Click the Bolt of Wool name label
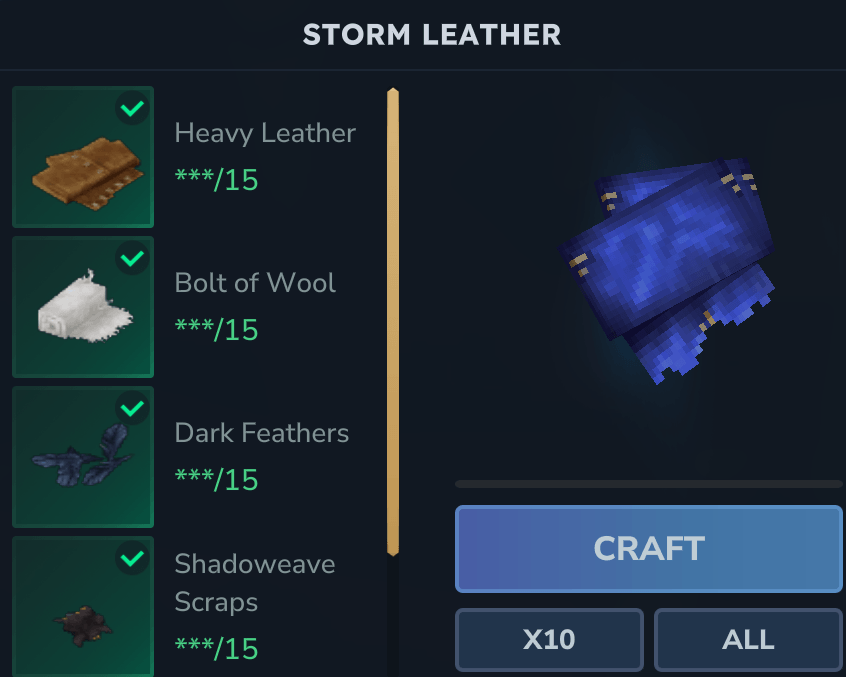The width and height of the screenshot is (846, 677). click(x=255, y=283)
